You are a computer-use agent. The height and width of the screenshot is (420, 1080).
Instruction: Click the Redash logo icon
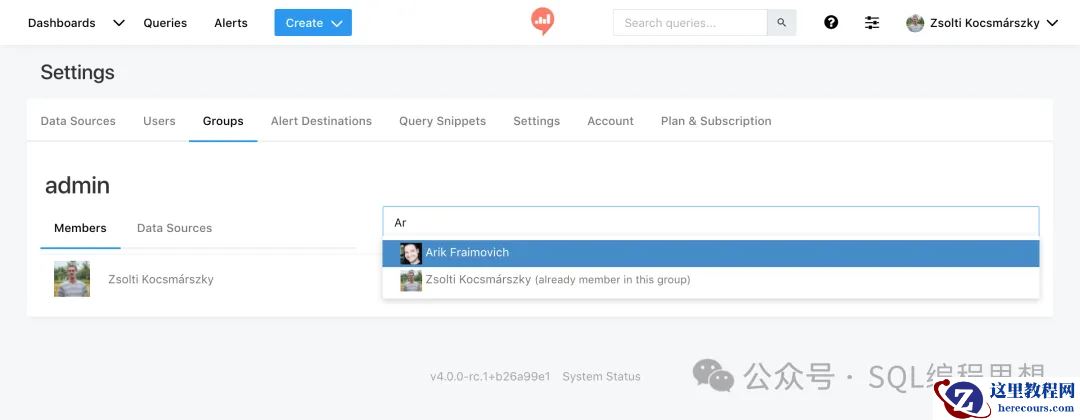point(542,21)
